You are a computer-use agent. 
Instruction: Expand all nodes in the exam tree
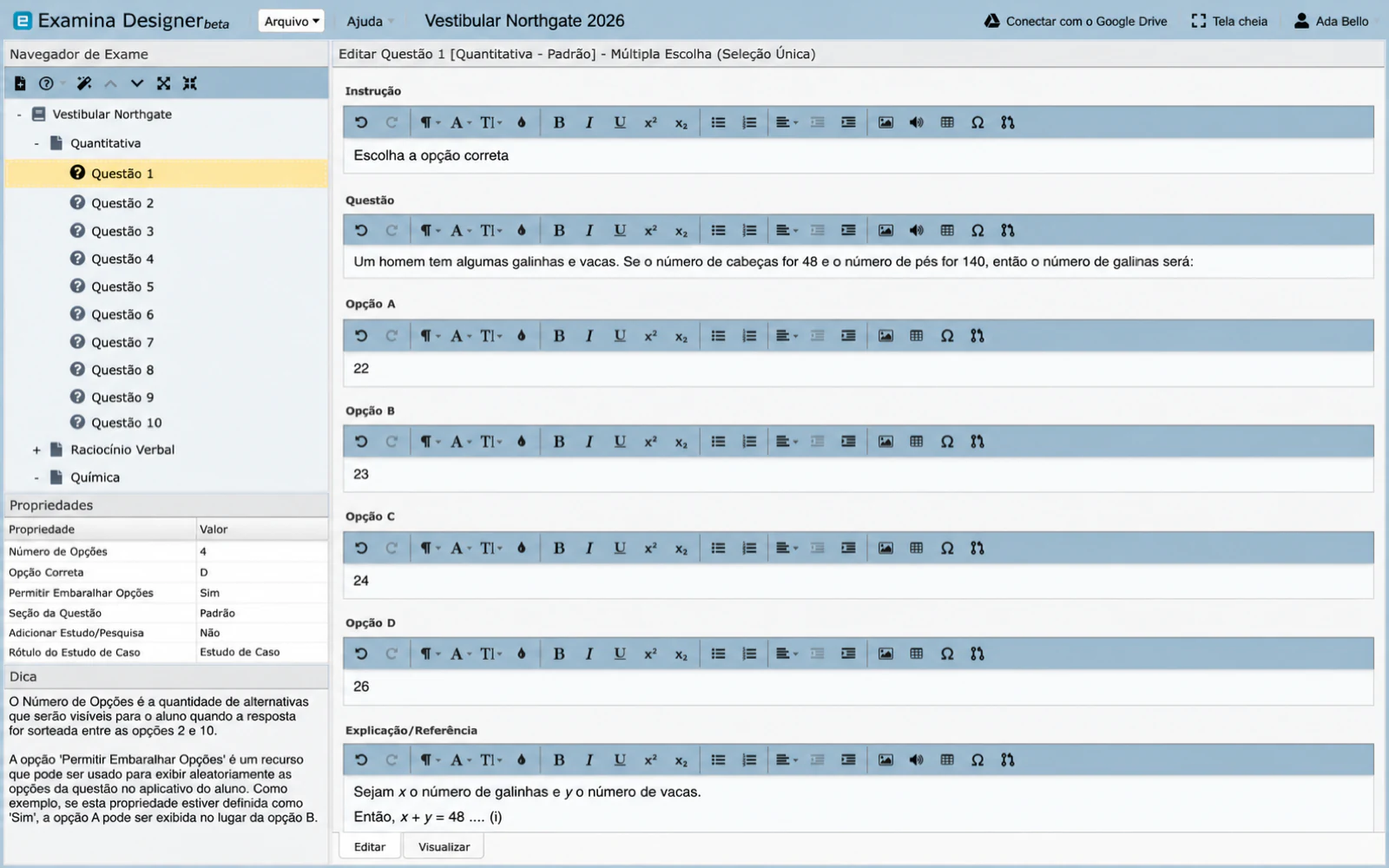tap(163, 83)
